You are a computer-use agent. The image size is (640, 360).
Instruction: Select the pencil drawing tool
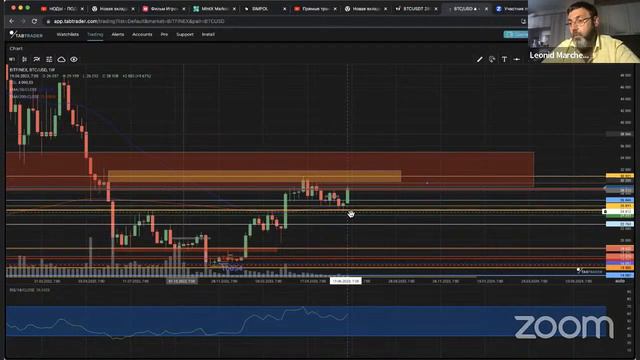click(480, 60)
